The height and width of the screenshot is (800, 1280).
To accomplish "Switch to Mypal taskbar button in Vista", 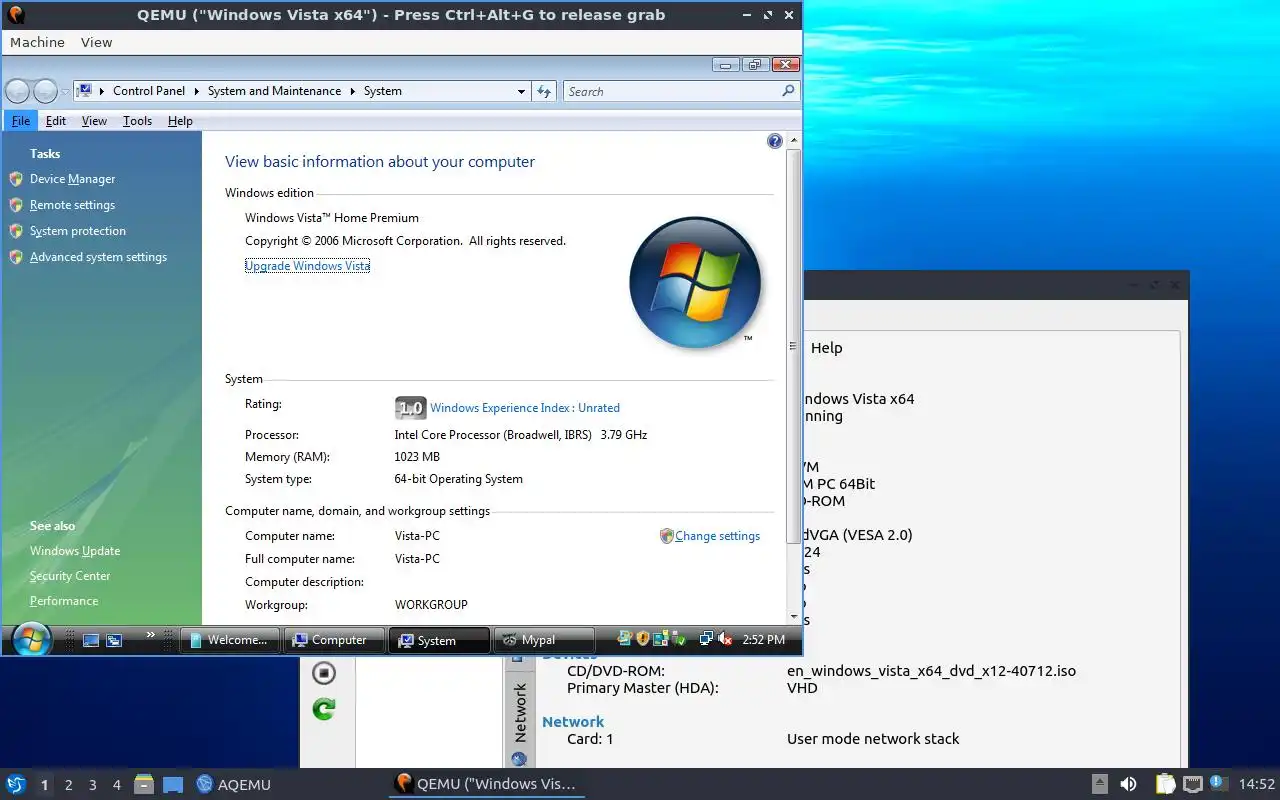I will [544, 640].
